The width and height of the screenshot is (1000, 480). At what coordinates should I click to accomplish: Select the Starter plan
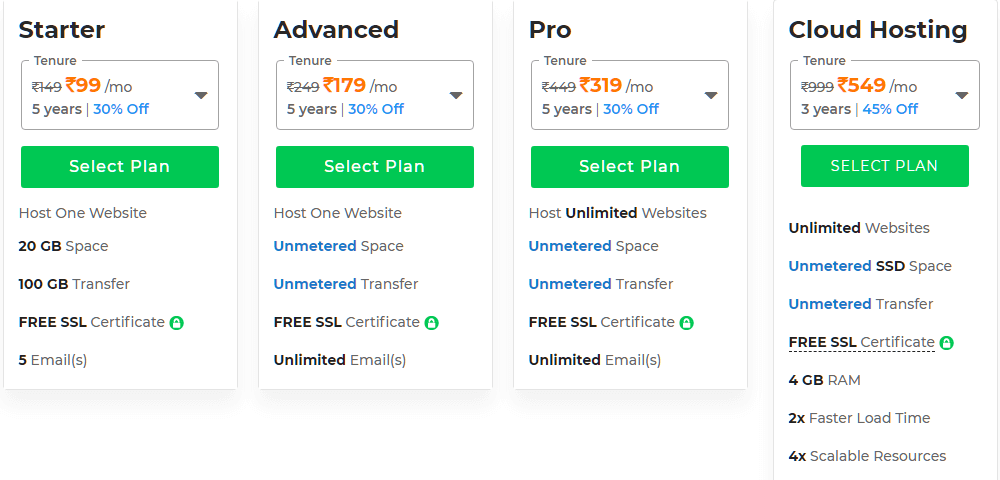click(120, 166)
